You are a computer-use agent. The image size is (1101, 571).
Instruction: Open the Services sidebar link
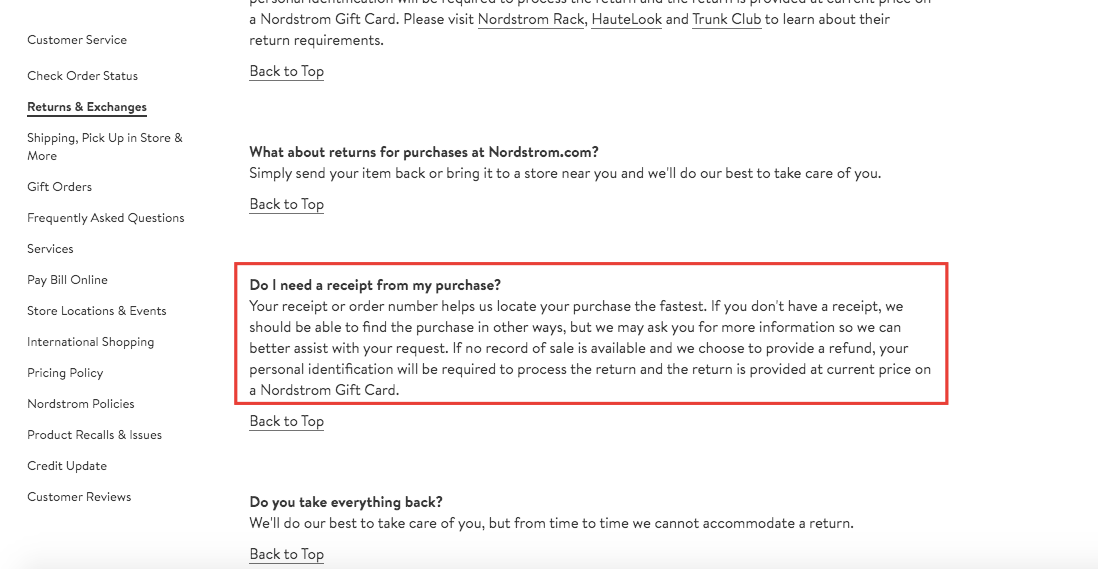coord(50,249)
